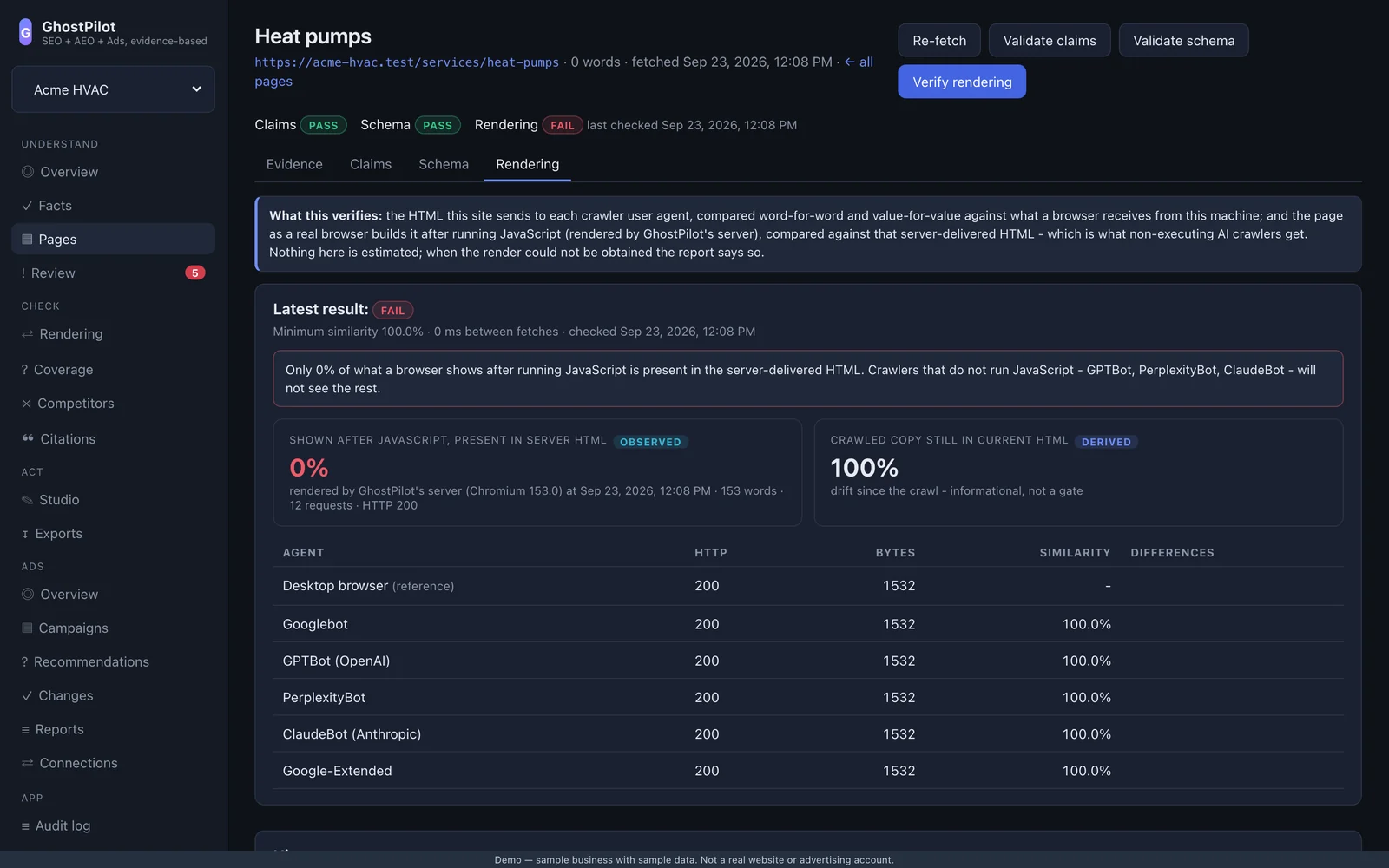The width and height of the screenshot is (1389, 868).
Task: Click the Validate claims button
Action: click(1050, 40)
